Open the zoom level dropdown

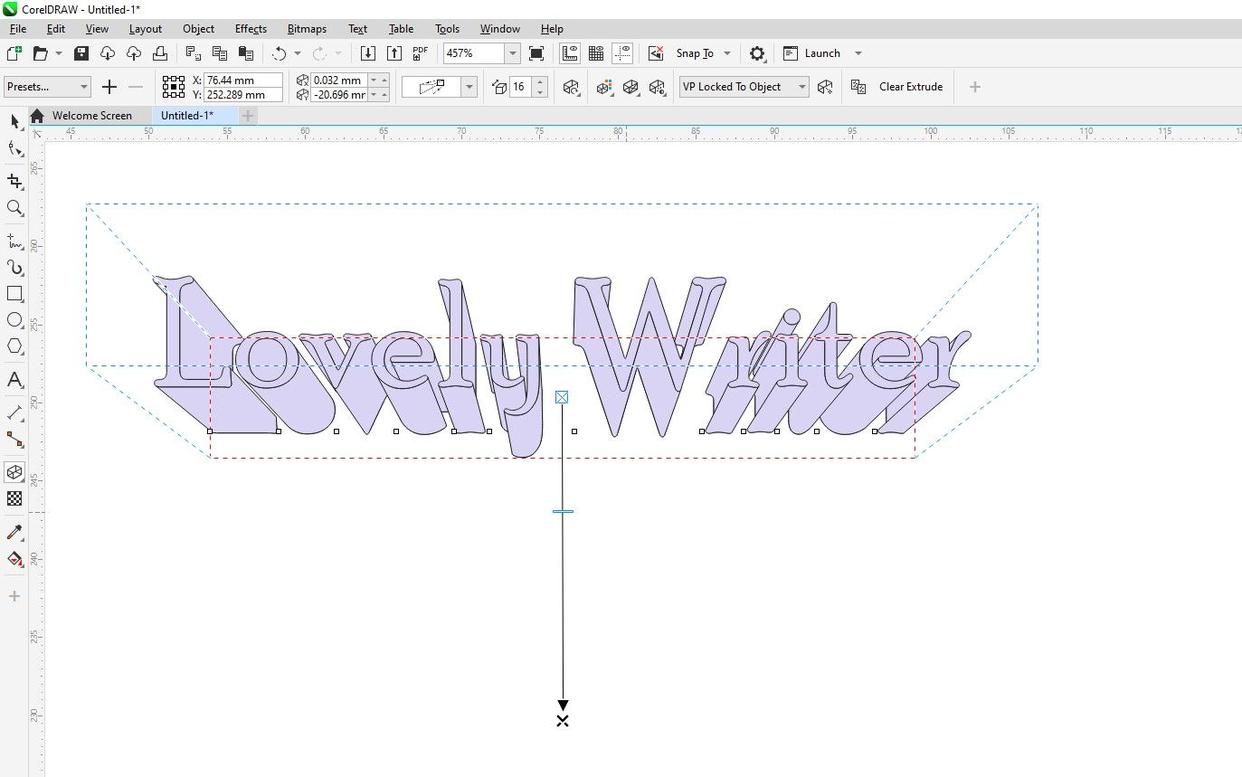point(513,53)
